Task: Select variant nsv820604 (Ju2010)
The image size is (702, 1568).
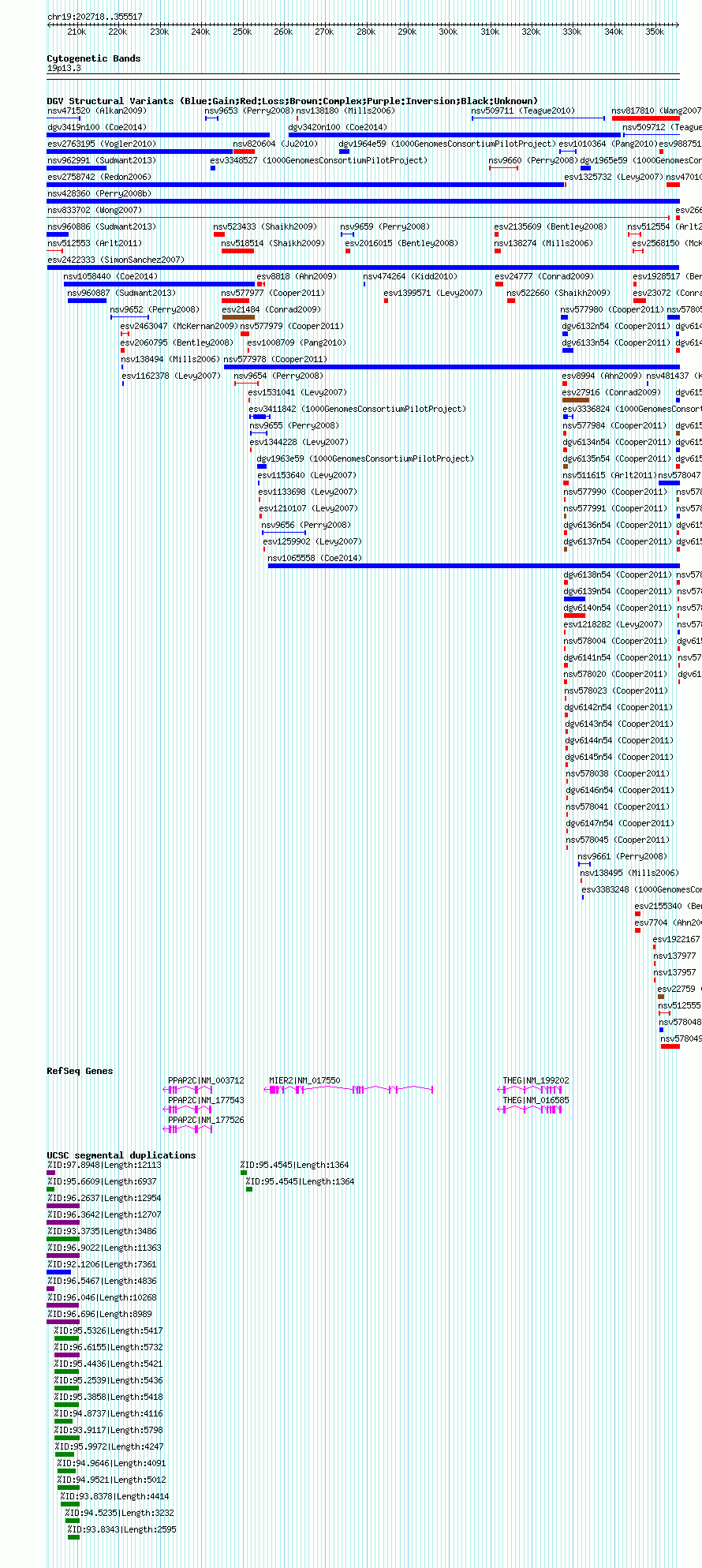Action: pos(275,144)
